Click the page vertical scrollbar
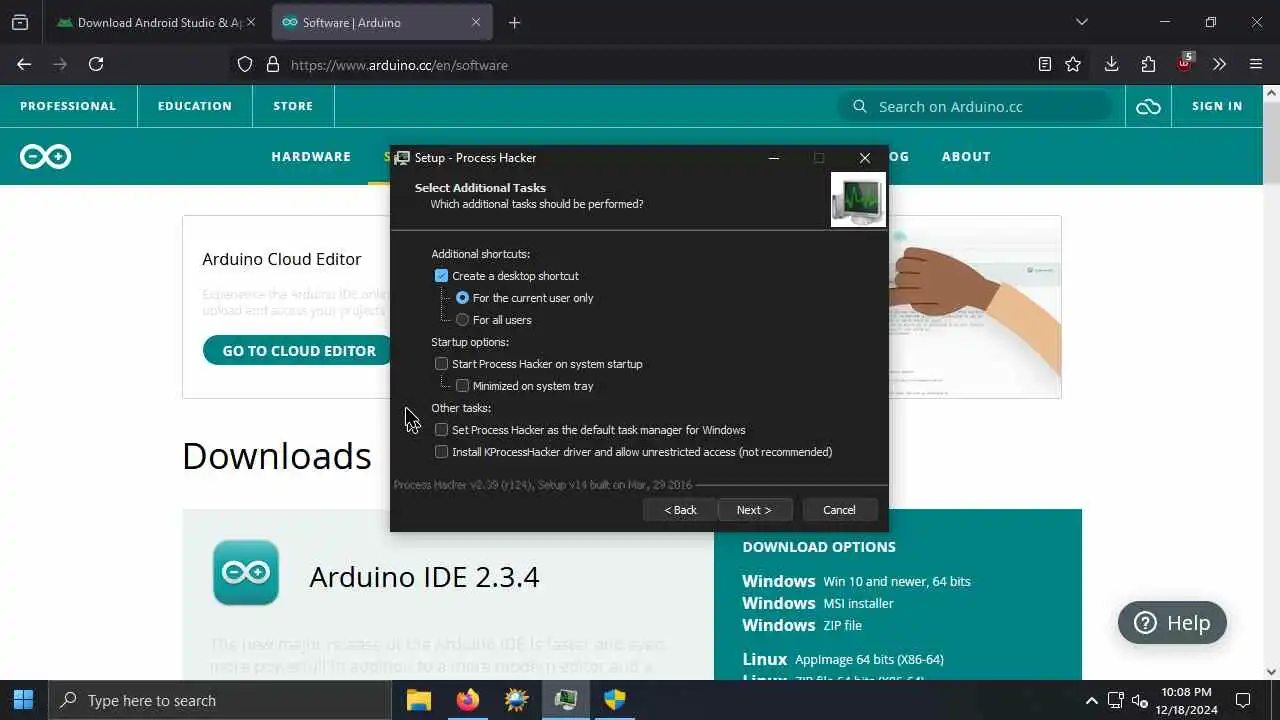The height and width of the screenshot is (720, 1280). click(x=1271, y=380)
